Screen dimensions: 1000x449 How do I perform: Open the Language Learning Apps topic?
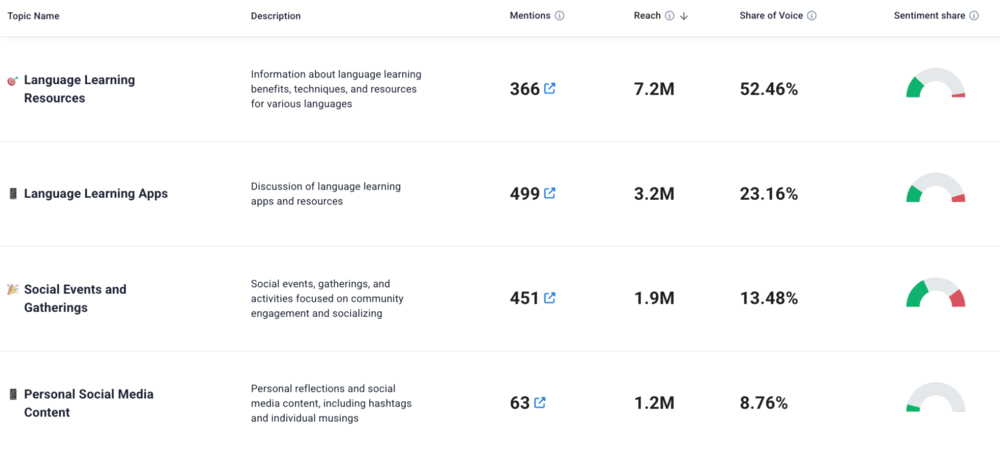pos(96,193)
